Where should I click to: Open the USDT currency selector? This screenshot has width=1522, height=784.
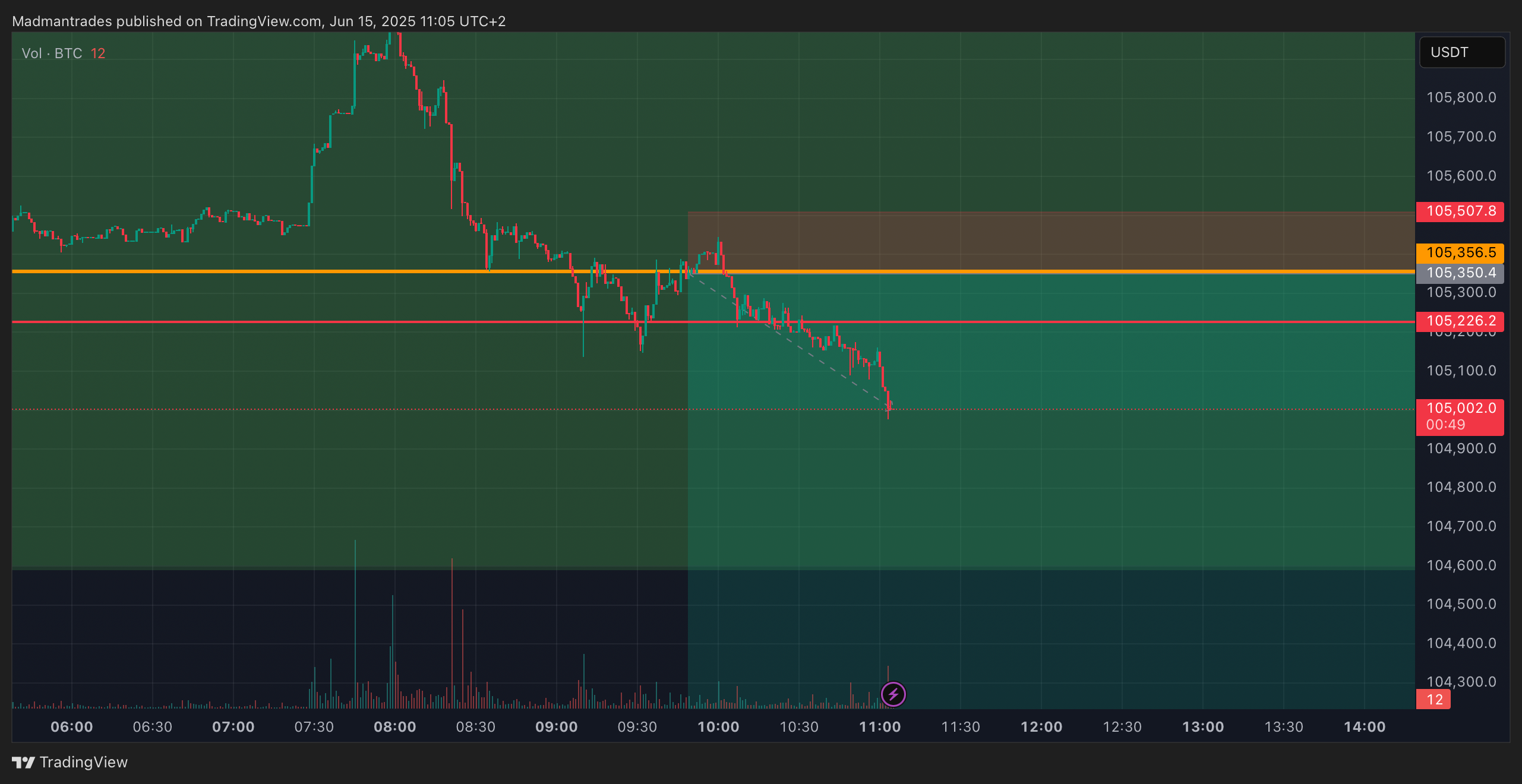(x=1462, y=52)
